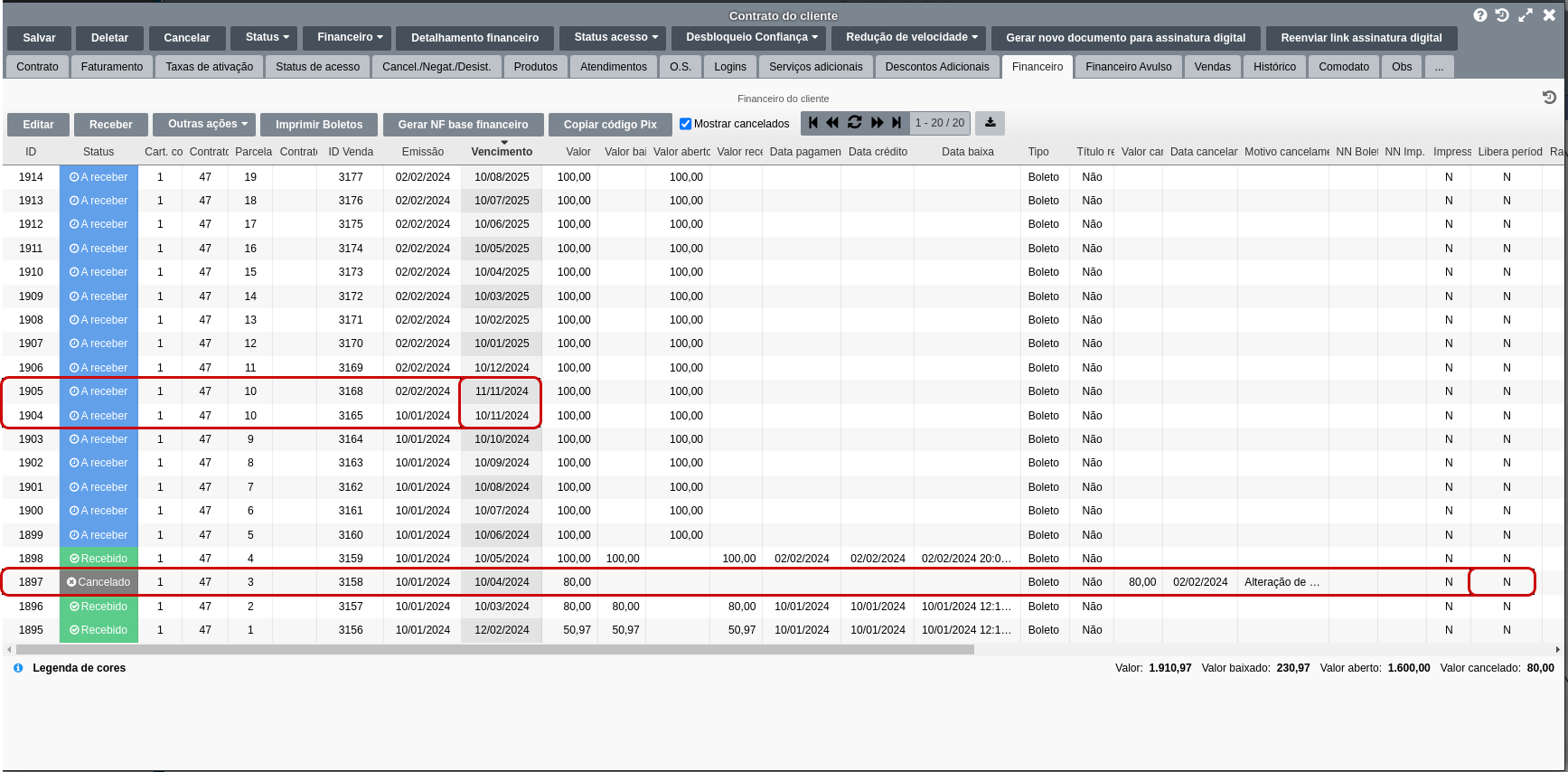Click the horizontal scrollbar thumb
Image resolution: width=1568 pixels, height=772 pixels.
point(494,649)
